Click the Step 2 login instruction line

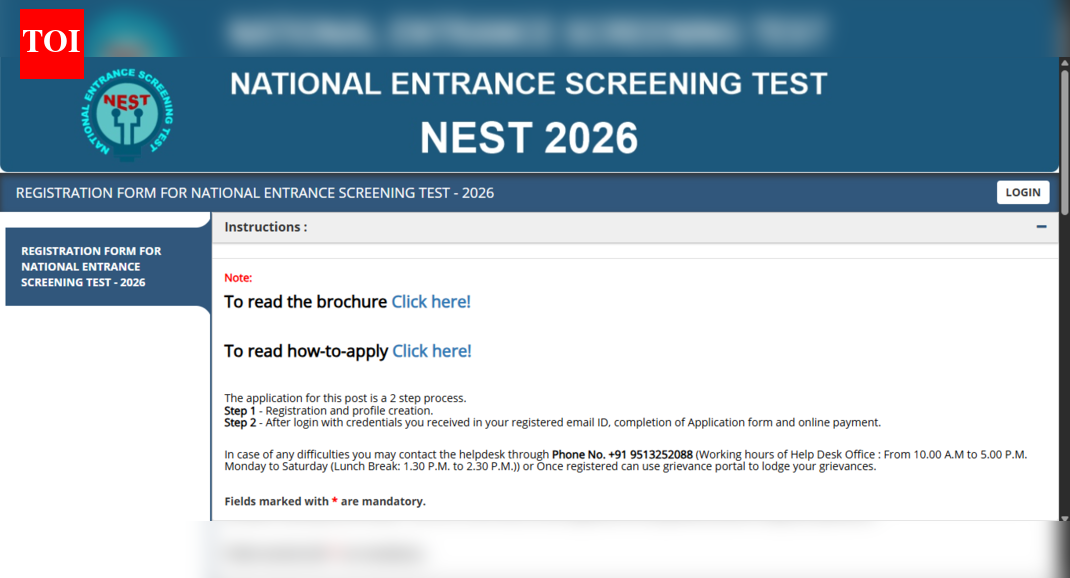[x=552, y=423]
